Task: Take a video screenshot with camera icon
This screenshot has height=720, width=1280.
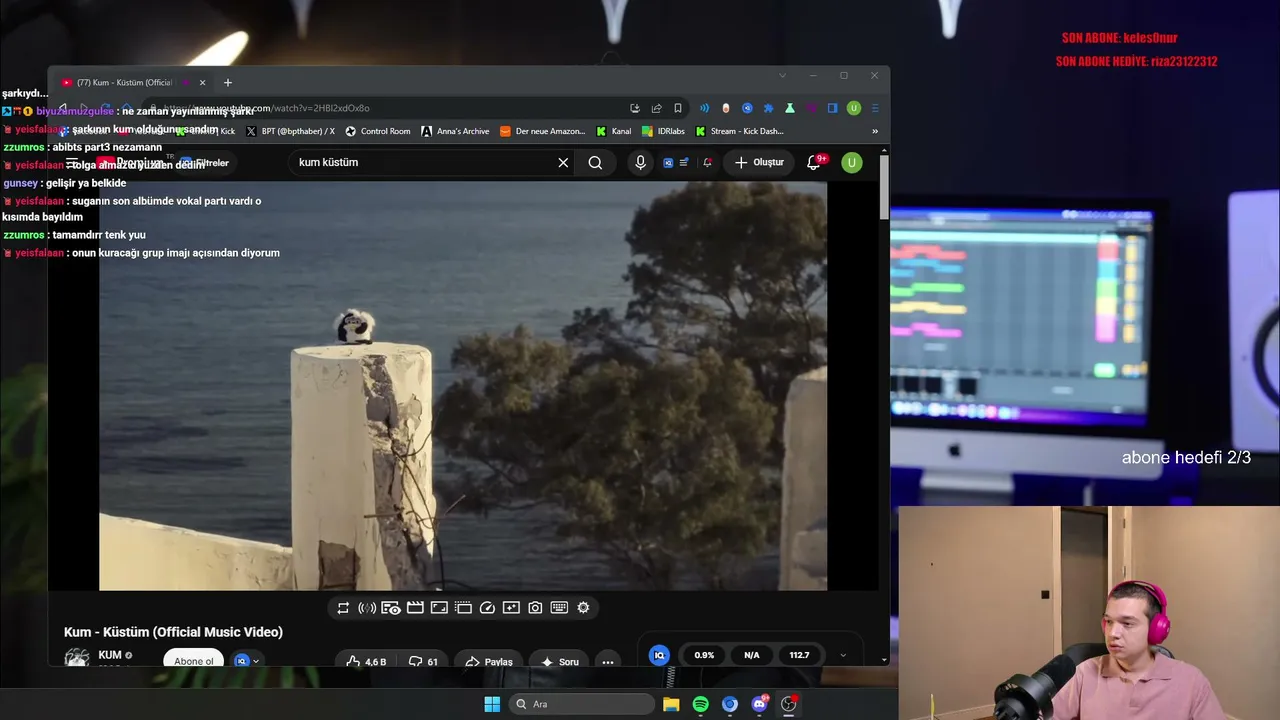Action: click(535, 608)
